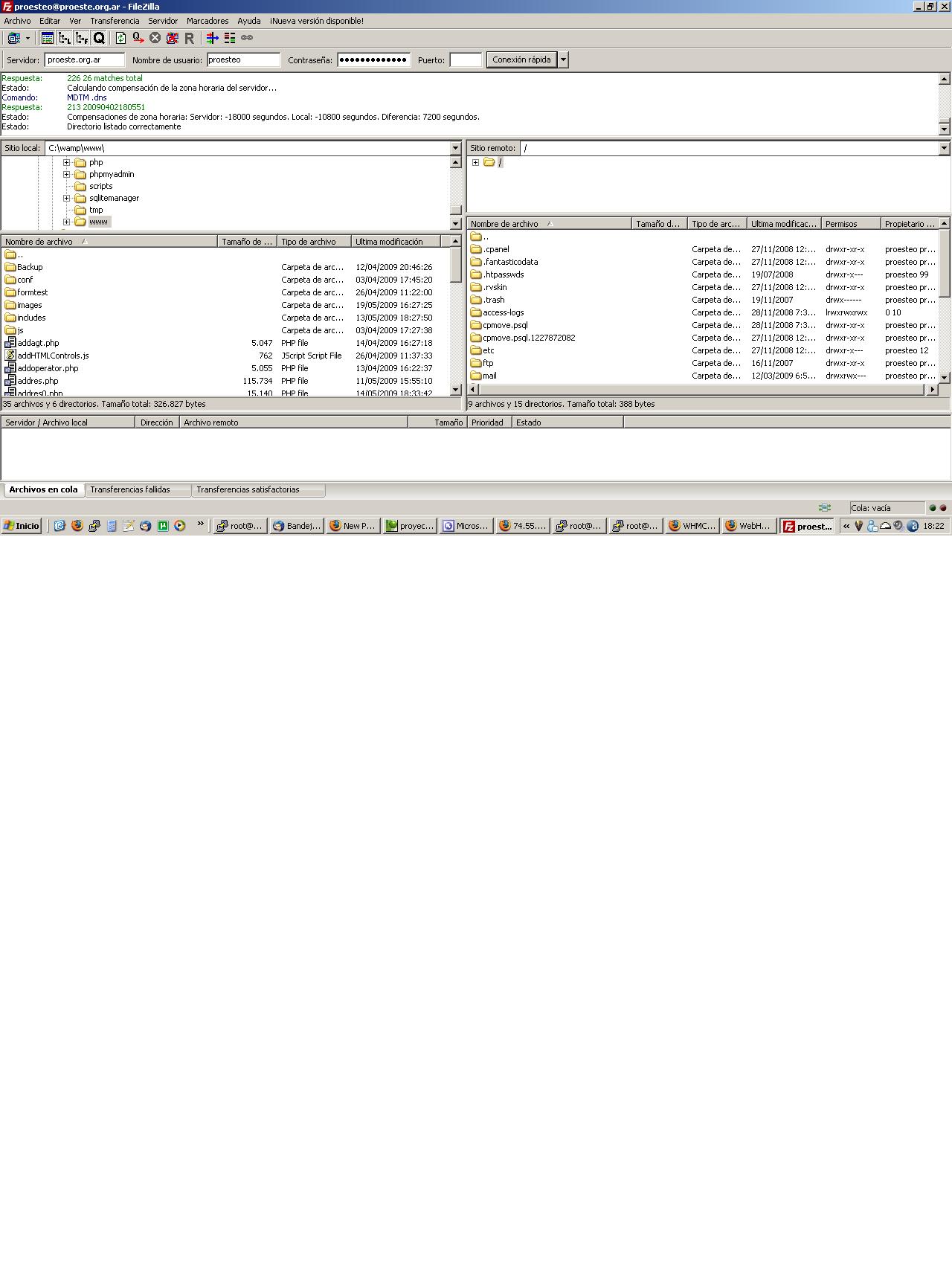This screenshot has width=952, height=1263.
Task: Toggle the local directory tree view
Action: point(65,38)
